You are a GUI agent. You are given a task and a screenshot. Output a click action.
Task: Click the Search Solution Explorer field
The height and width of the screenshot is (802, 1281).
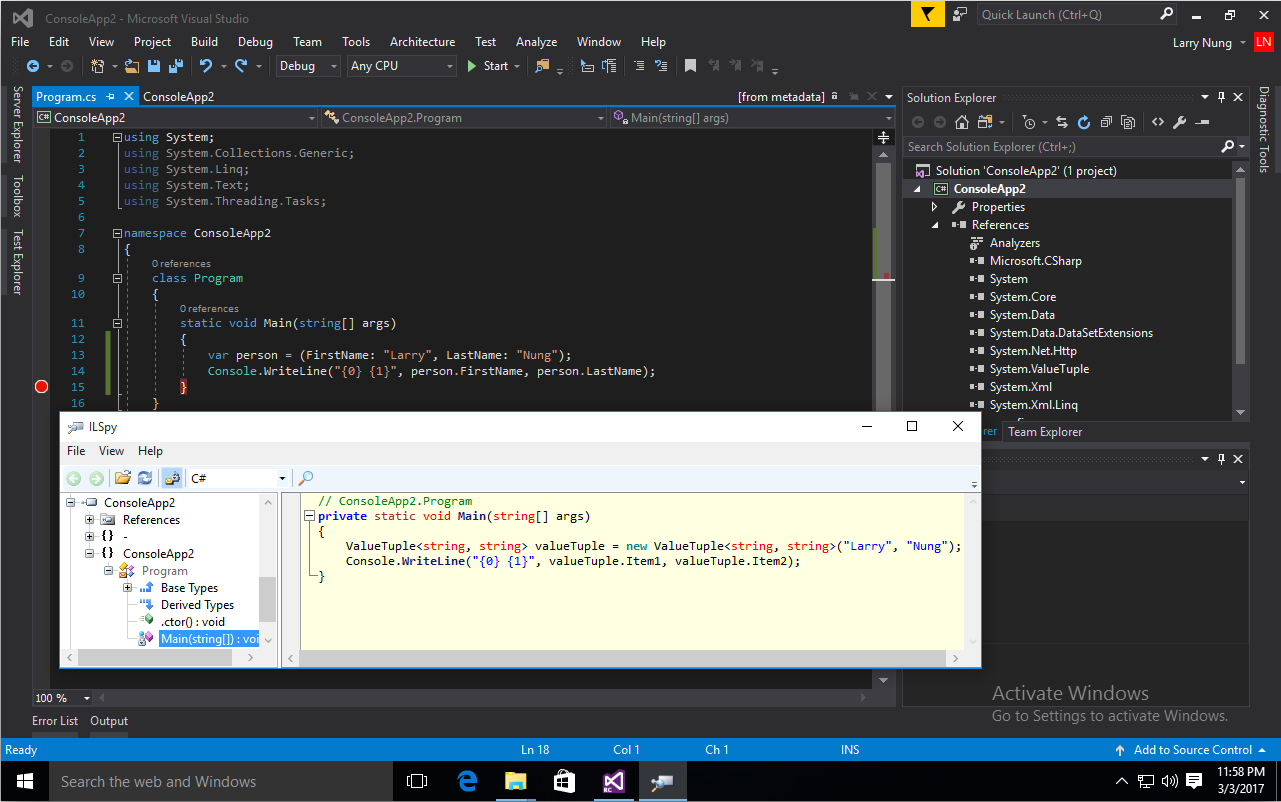[x=1075, y=147]
